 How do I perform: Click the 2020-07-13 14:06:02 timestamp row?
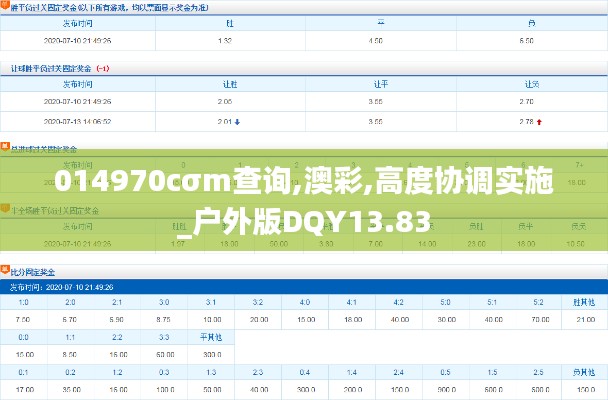pyautogui.click(x=77, y=122)
